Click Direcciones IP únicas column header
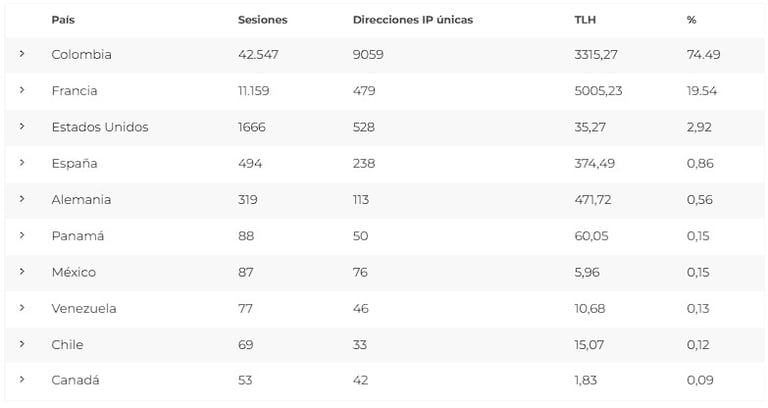768x408 pixels. [413, 20]
